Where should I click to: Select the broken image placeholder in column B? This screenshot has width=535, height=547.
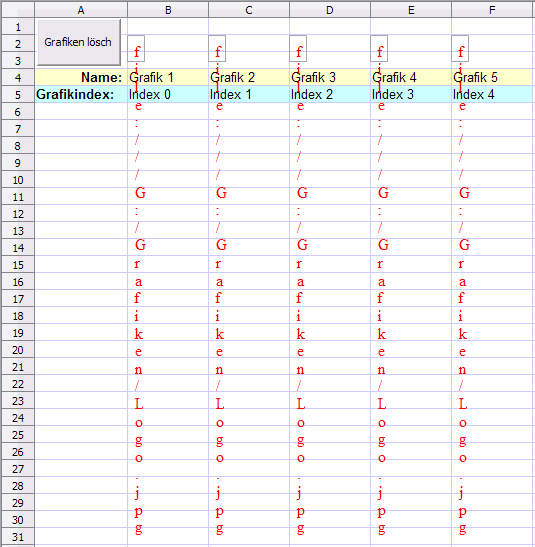(x=136, y=48)
